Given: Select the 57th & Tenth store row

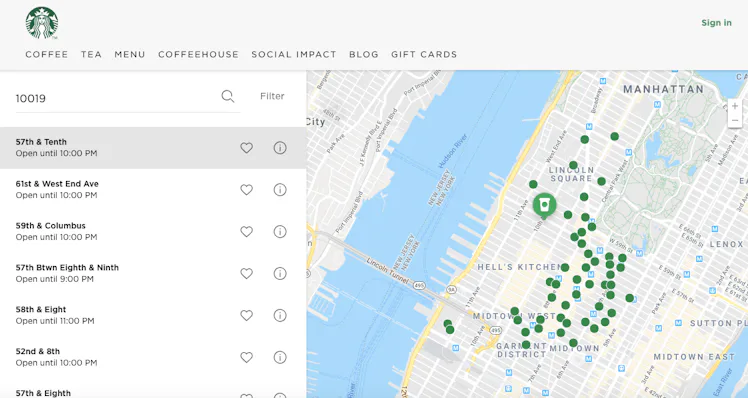Looking at the screenshot, I should click(x=153, y=147).
